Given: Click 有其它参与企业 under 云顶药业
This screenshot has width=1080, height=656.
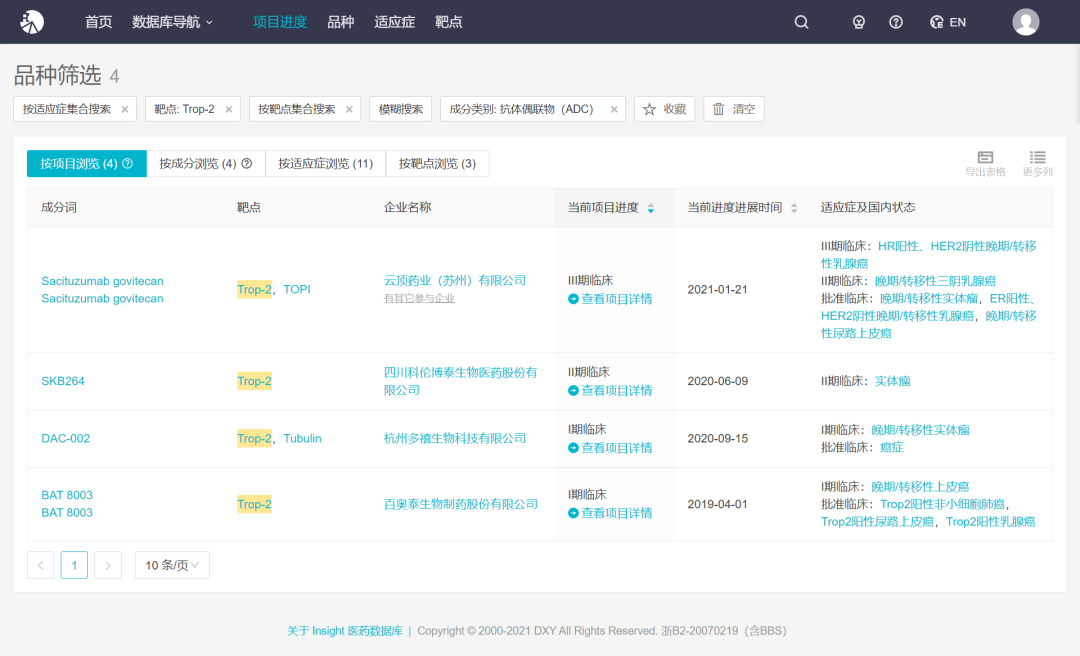Looking at the screenshot, I should (x=419, y=298).
